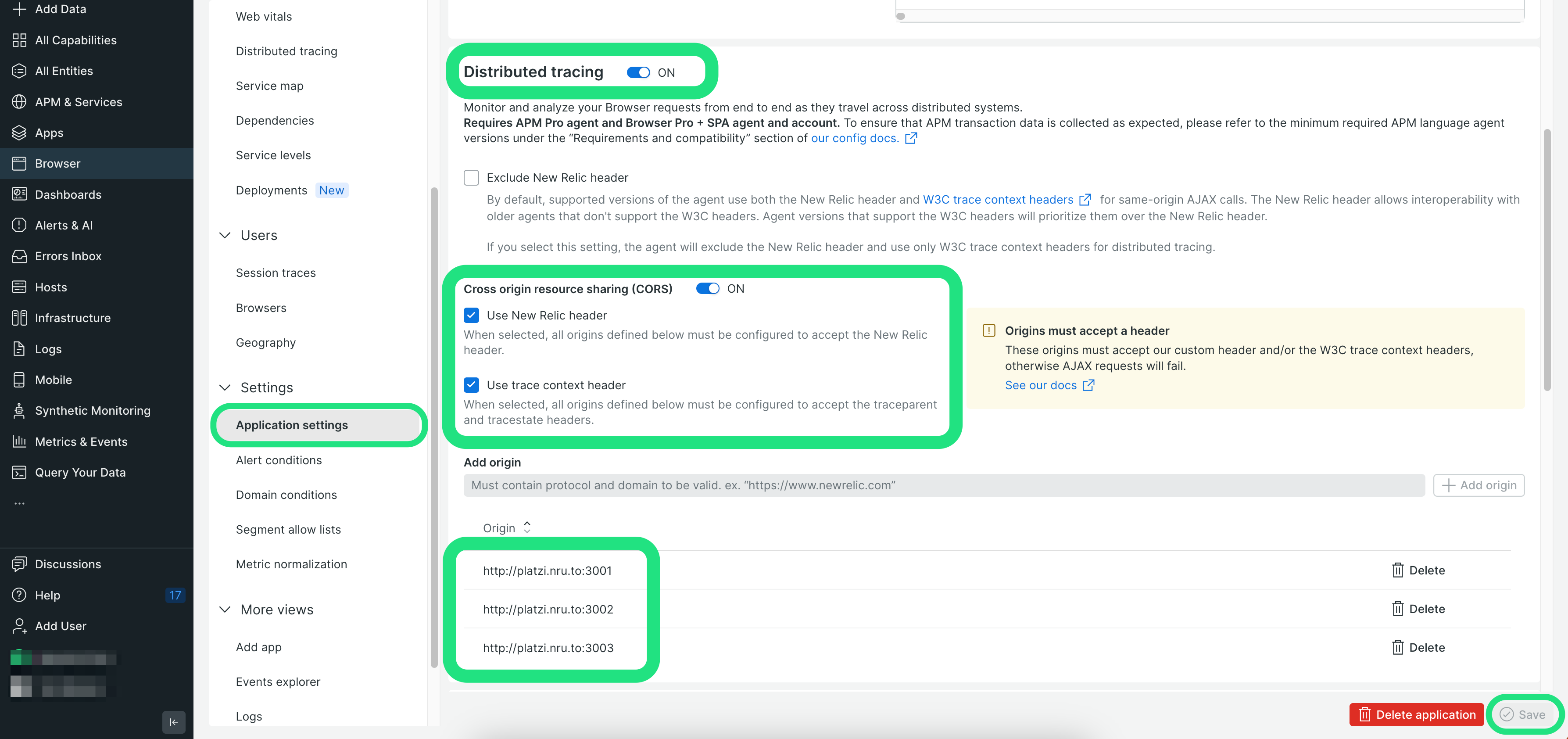The width and height of the screenshot is (1568, 739).
Task: Open the Session traces menu item
Action: pyautogui.click(x=276, y=273)
